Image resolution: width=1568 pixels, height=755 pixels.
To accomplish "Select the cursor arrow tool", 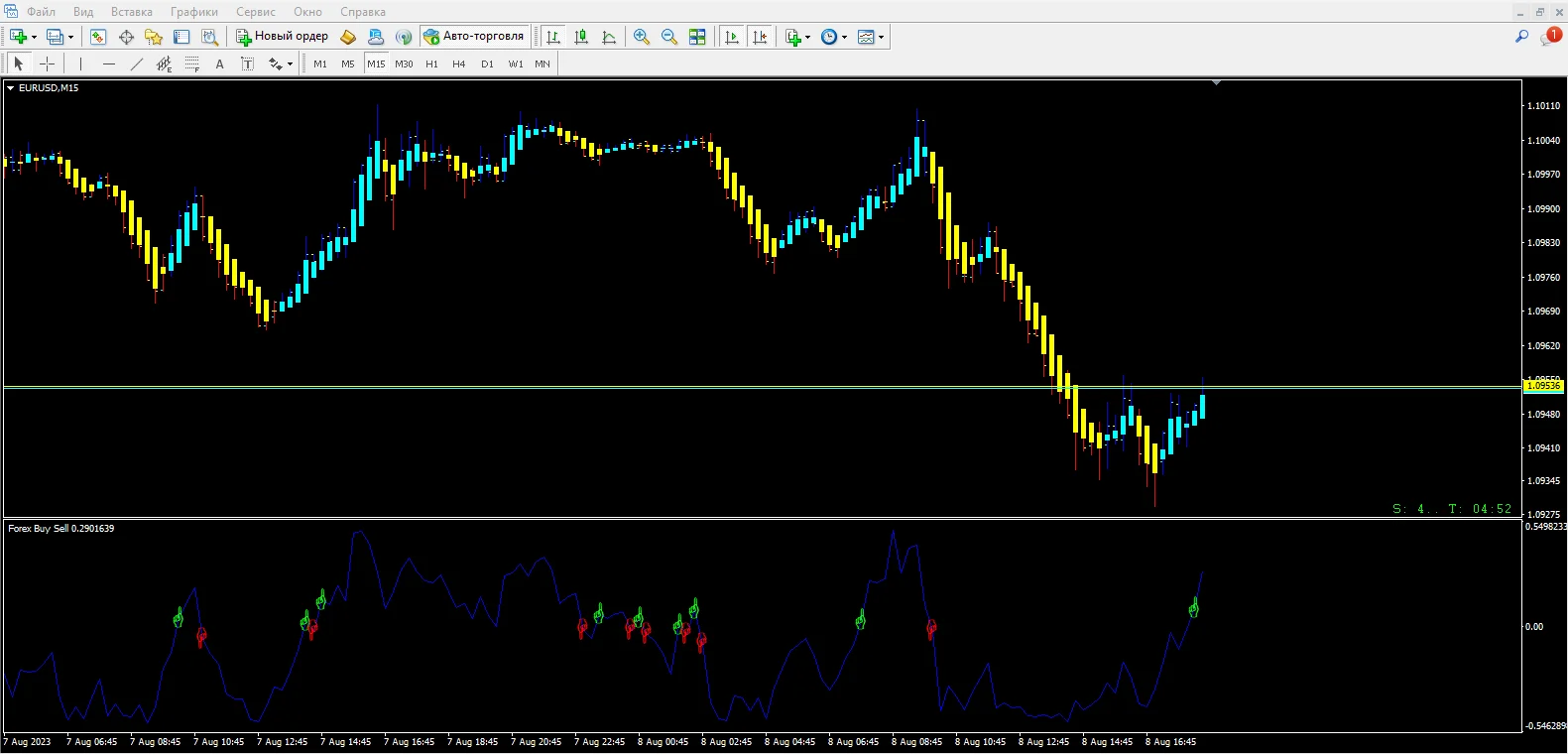I will 18,63.
